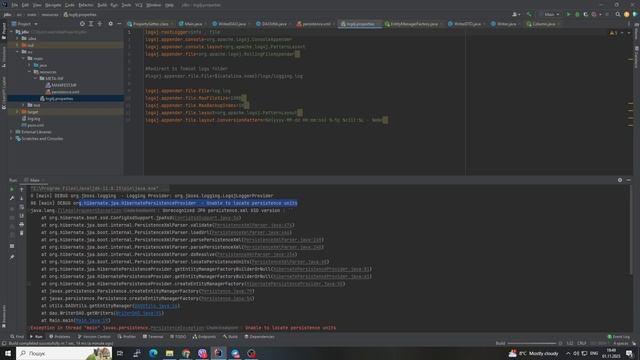Click the up arrow icon in Run panel
The height and width of the screenshot is (360, 640).
[22, 189]
